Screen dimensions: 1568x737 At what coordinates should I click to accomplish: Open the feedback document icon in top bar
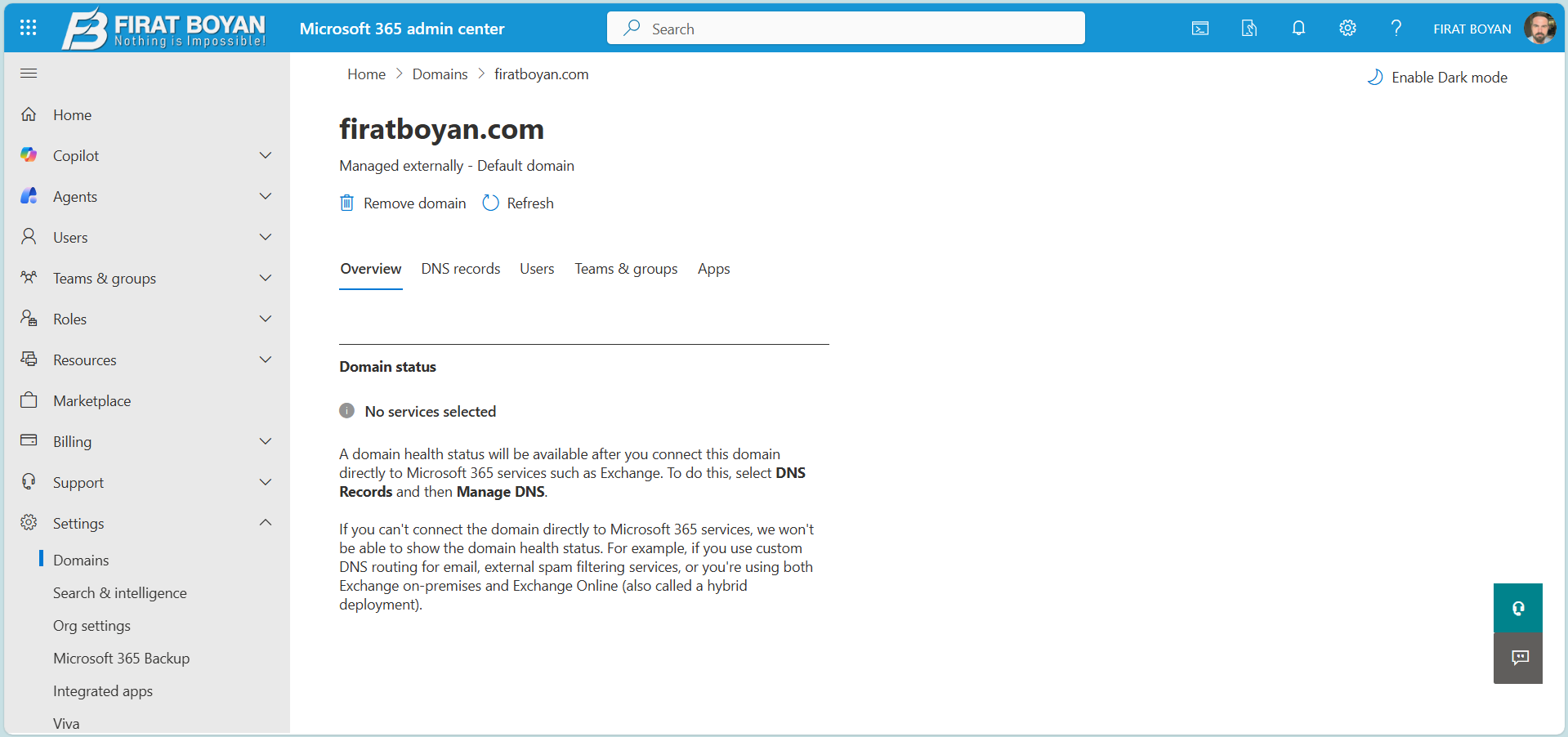click(x=1249, y=27)
